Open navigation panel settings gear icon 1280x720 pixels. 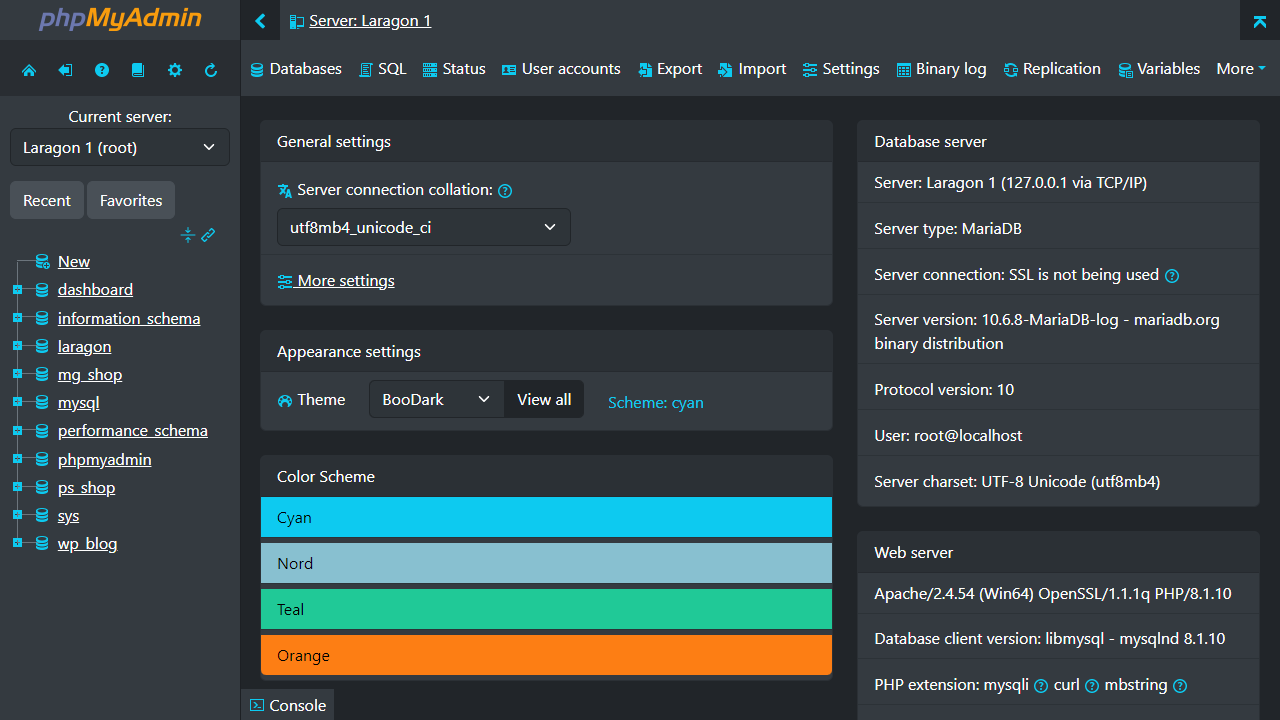[174, 68]
